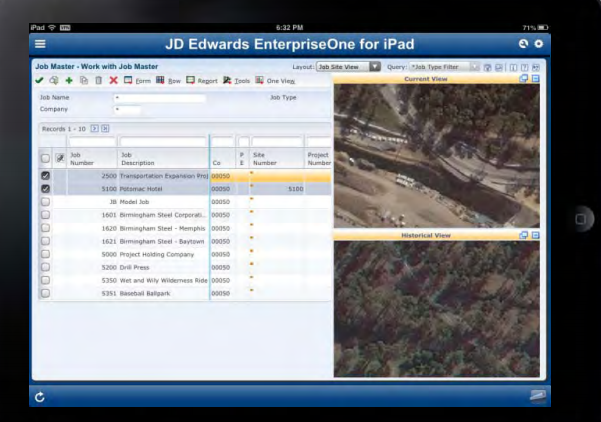
Task: Click the filter box above Job Number column
Action: (92, 142)
